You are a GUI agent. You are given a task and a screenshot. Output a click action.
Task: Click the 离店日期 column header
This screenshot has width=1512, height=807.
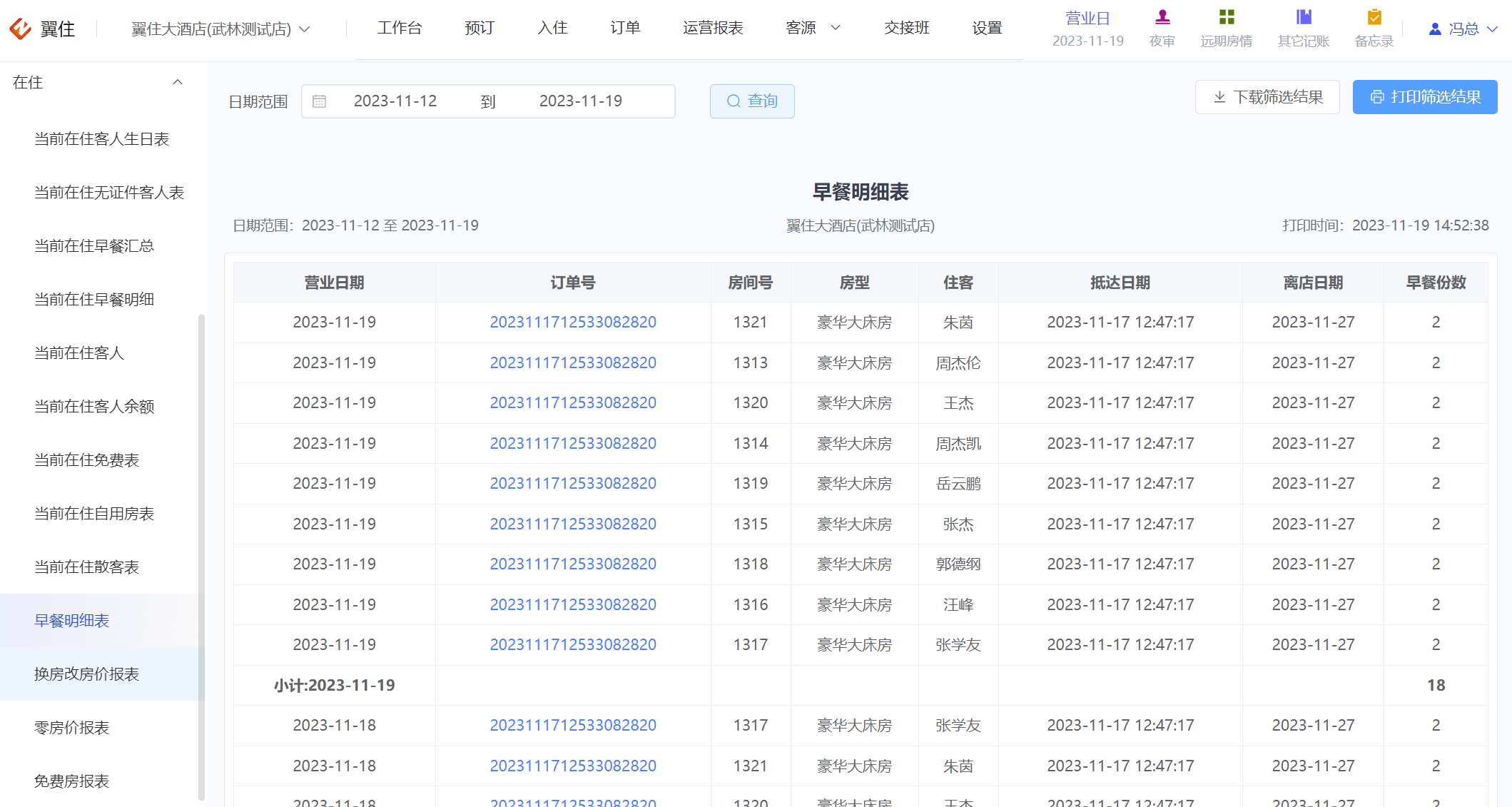click(1313, 283)
